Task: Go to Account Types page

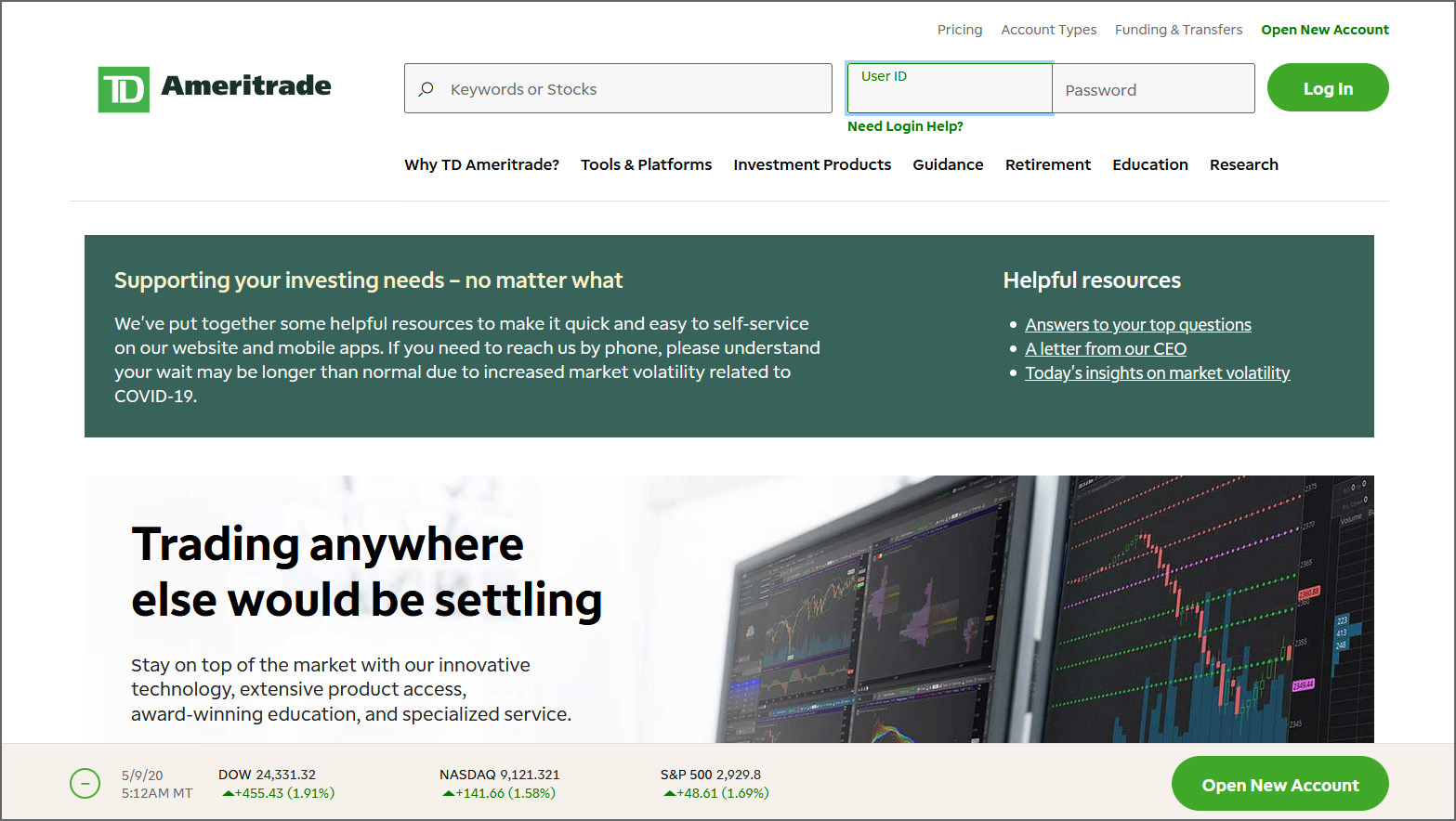Action: click(1048, 30)
